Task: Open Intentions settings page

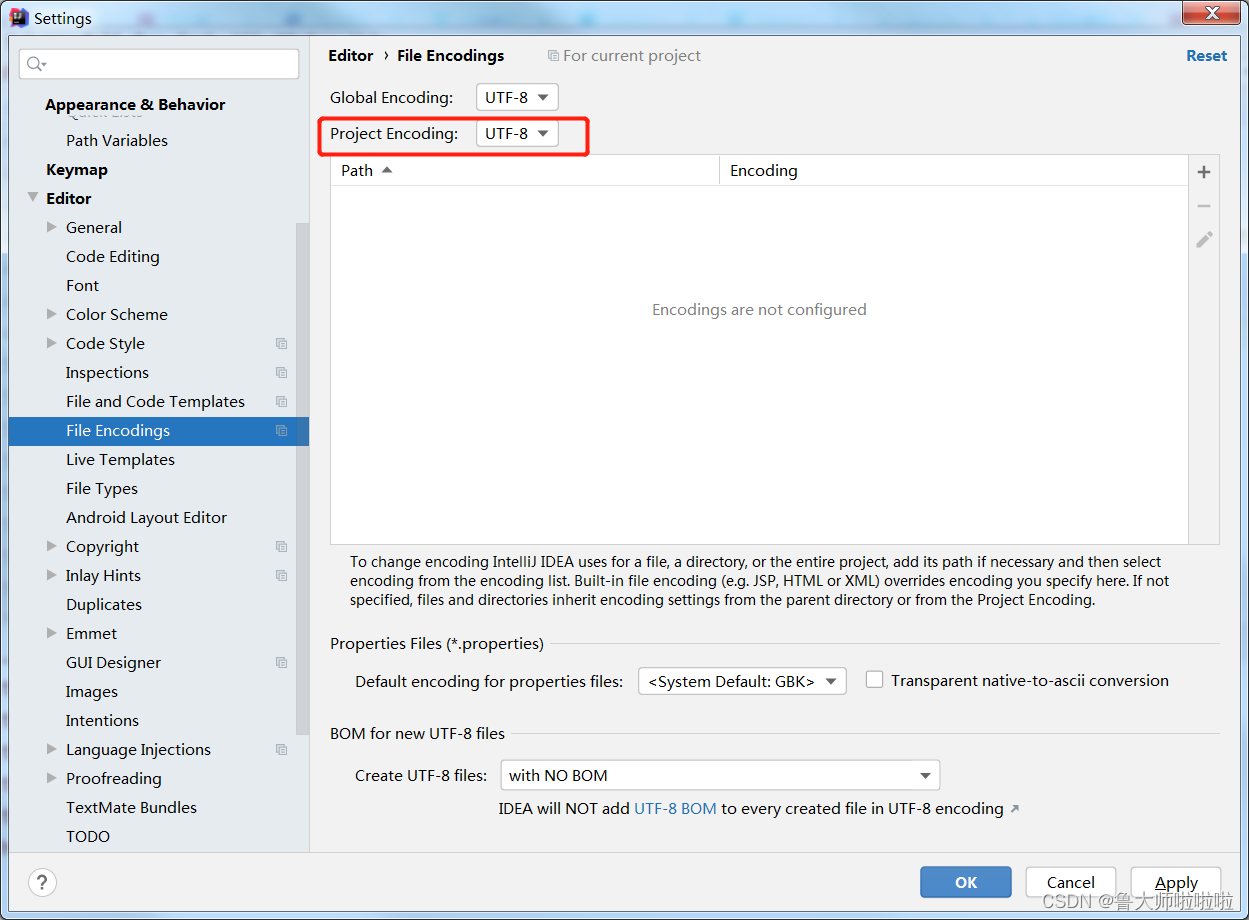Action: point(102,720)
